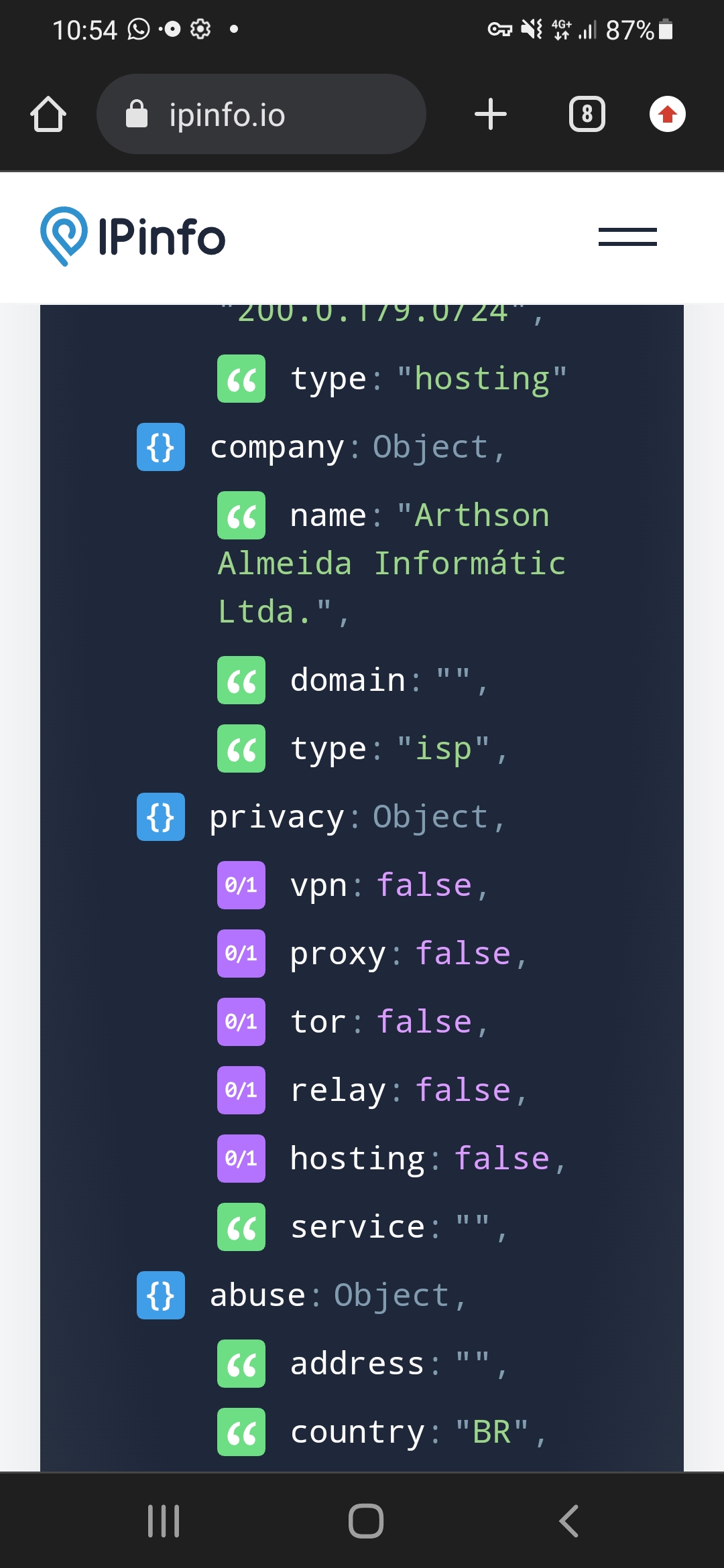The width and height of the screenshot is (724, 1568).
Task: Open the tab switcher showing 8 tabs
Action: 587,114
